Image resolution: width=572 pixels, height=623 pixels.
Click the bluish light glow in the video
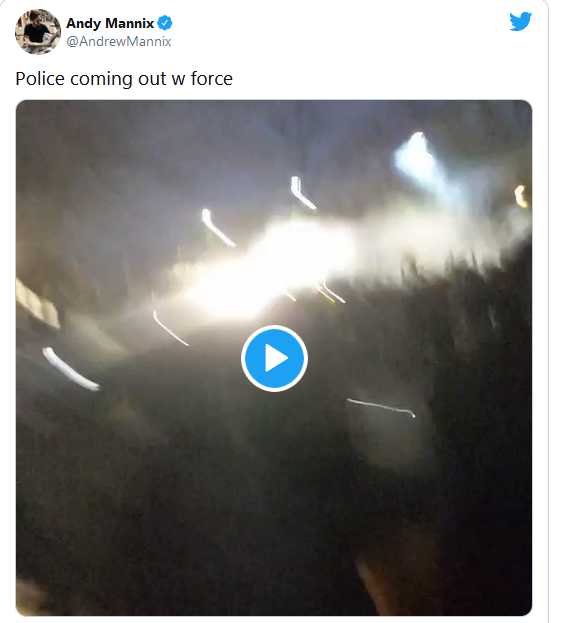(417, 159)
